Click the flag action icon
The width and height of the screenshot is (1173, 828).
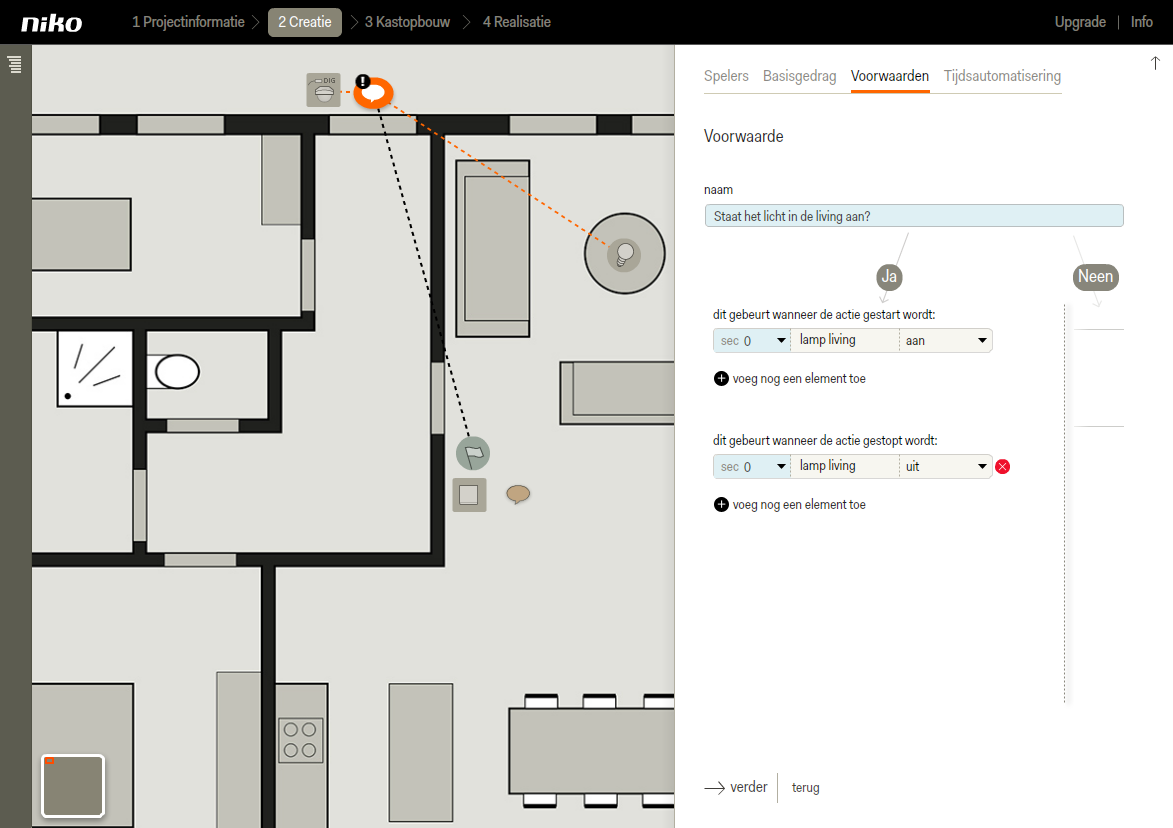click(x=473, y=453)
